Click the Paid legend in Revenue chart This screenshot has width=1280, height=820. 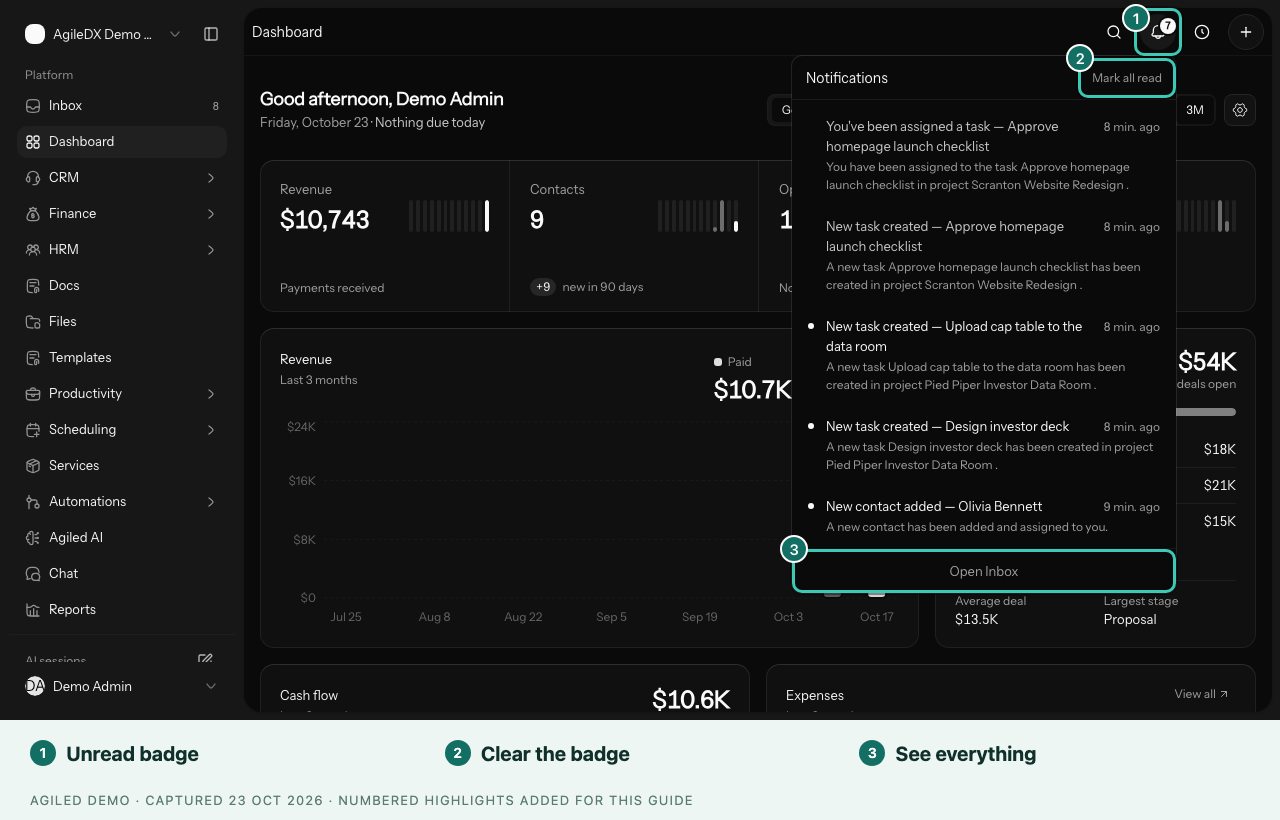733,362
